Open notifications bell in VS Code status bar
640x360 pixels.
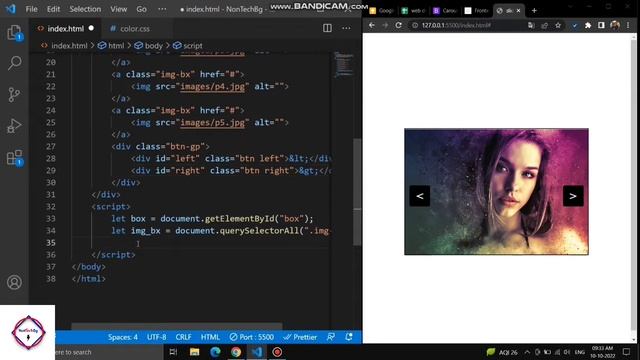[x=349, y=337]
